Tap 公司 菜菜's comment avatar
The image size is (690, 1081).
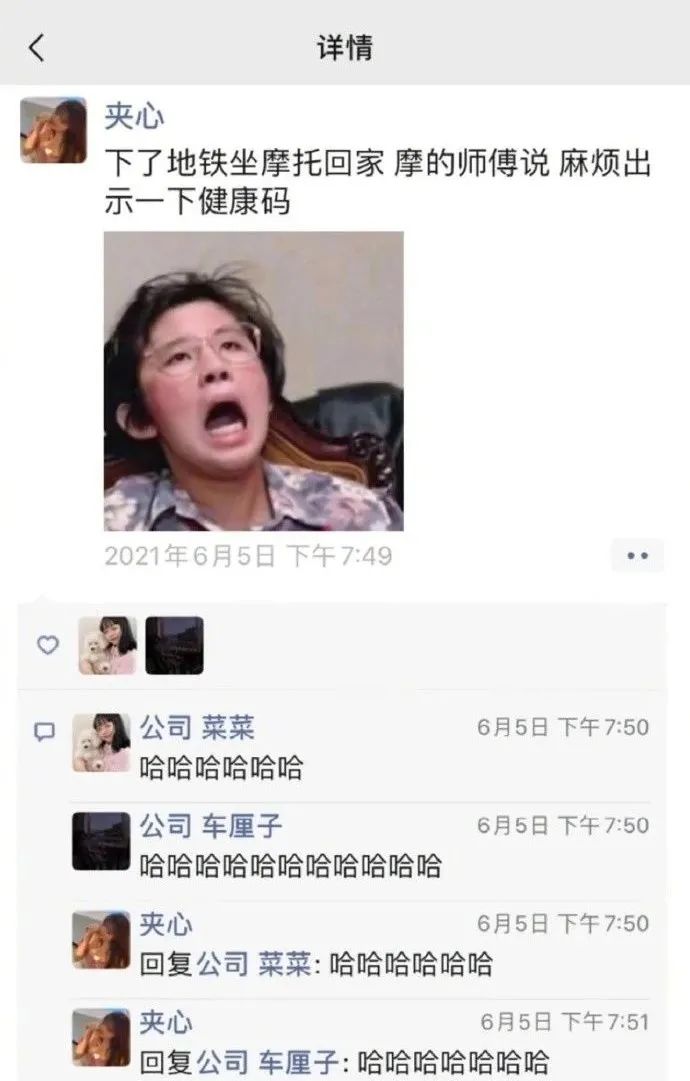[x=101, y=742]
